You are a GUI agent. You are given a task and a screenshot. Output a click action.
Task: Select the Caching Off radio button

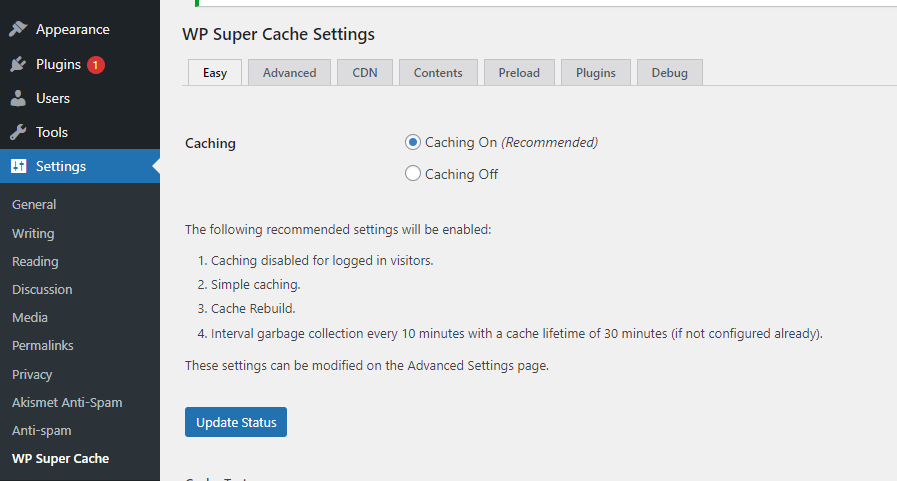point(412,173)
